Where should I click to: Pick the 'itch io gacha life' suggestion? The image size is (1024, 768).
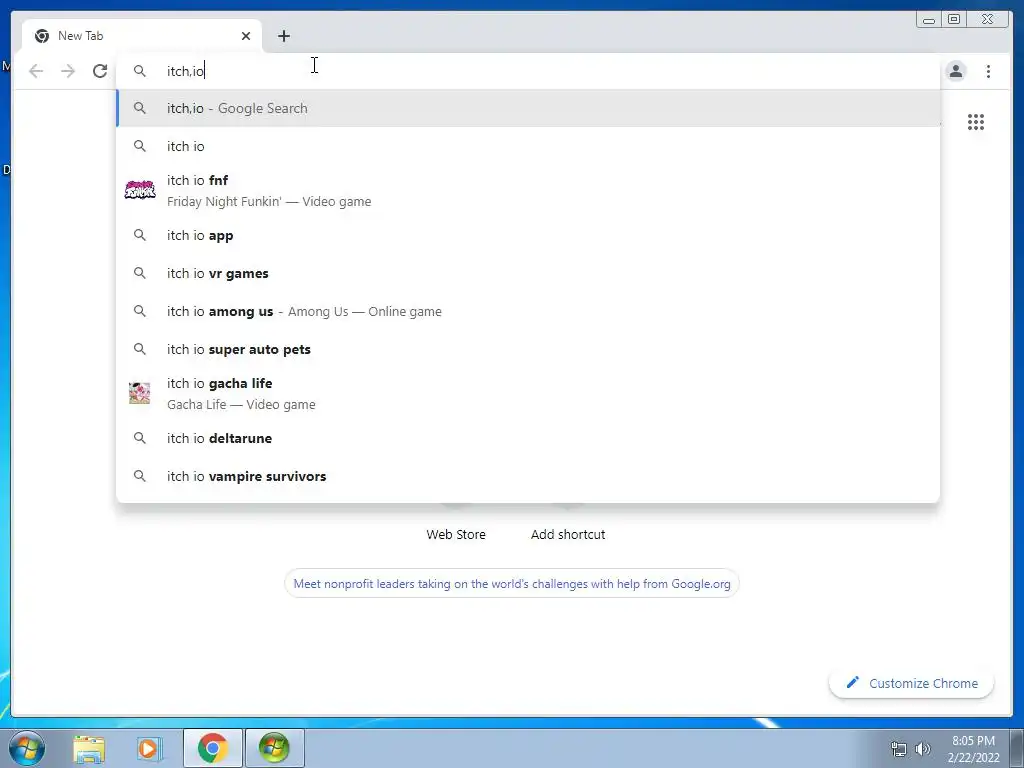(528, 394)
